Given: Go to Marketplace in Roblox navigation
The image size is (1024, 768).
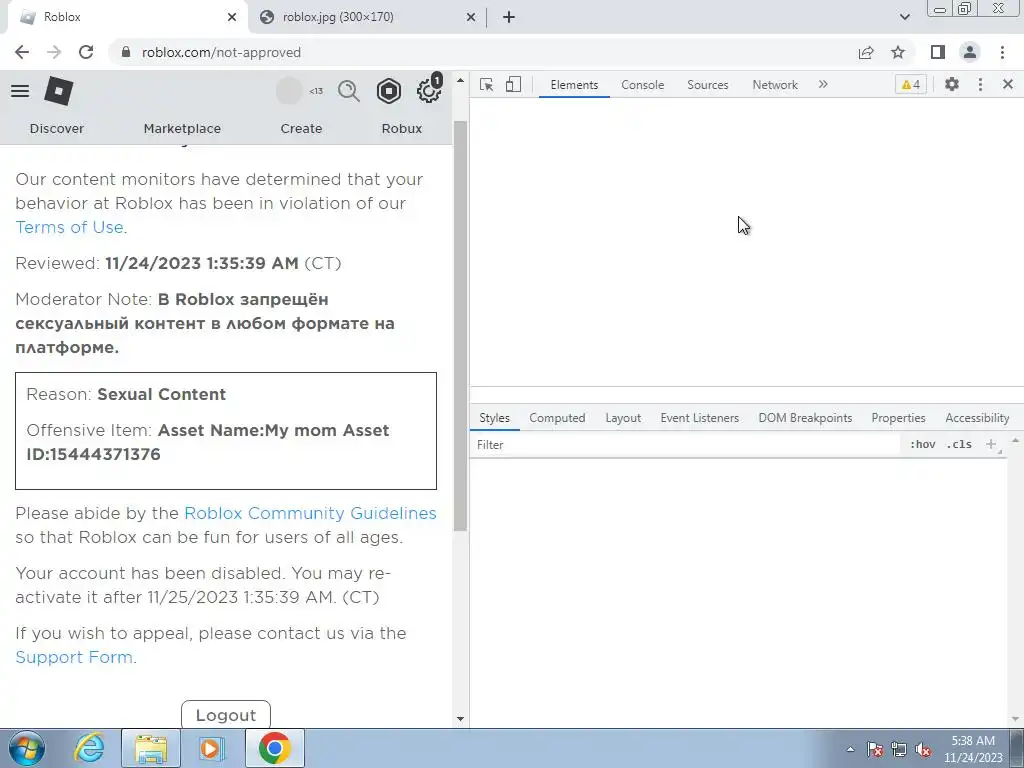Looking at the screenshot, I should [x=182, y=129].
